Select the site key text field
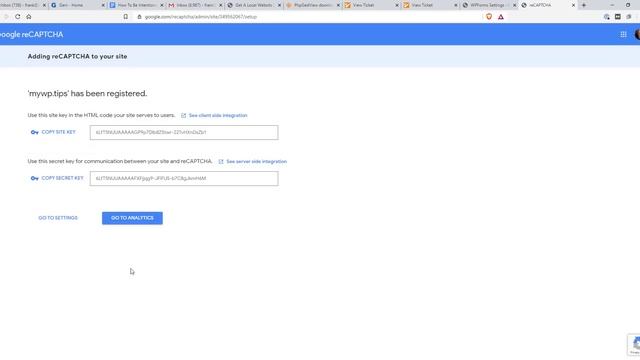This screenshot has height=360, width=640. click(x=184, y=132)
